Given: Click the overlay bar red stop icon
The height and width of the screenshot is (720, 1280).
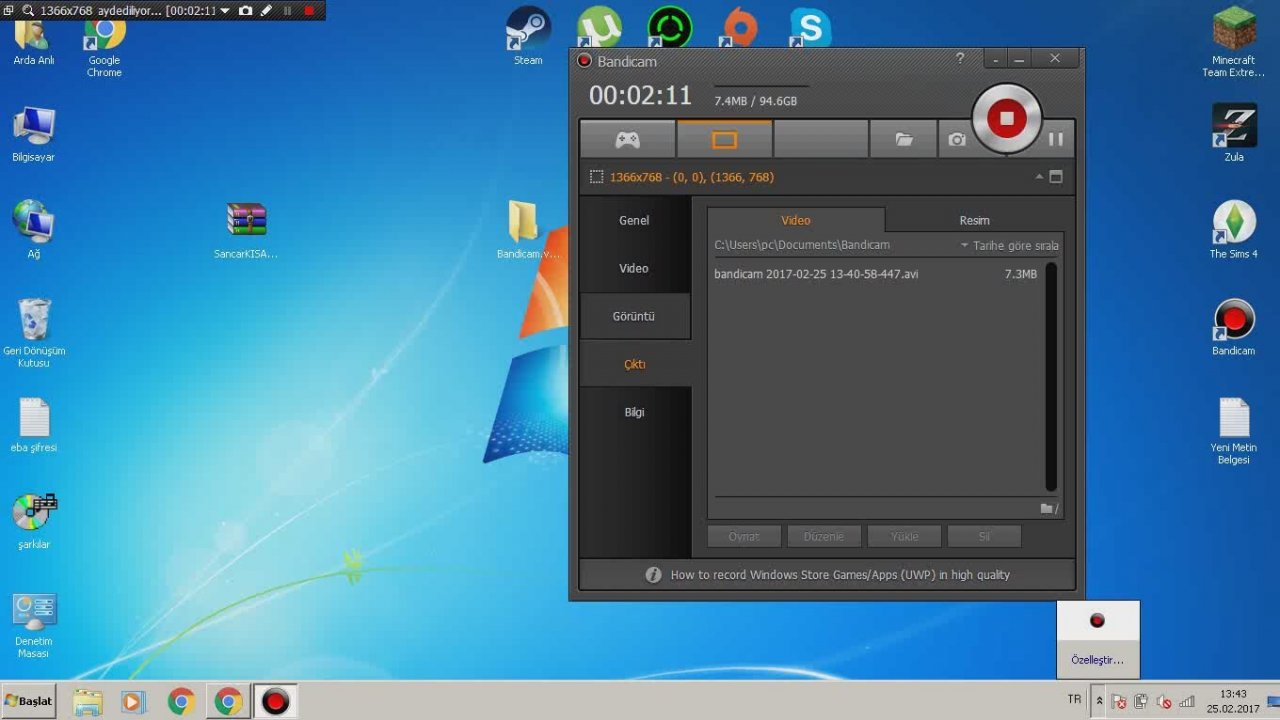Looking at the screenshot, I should [309, 10].
